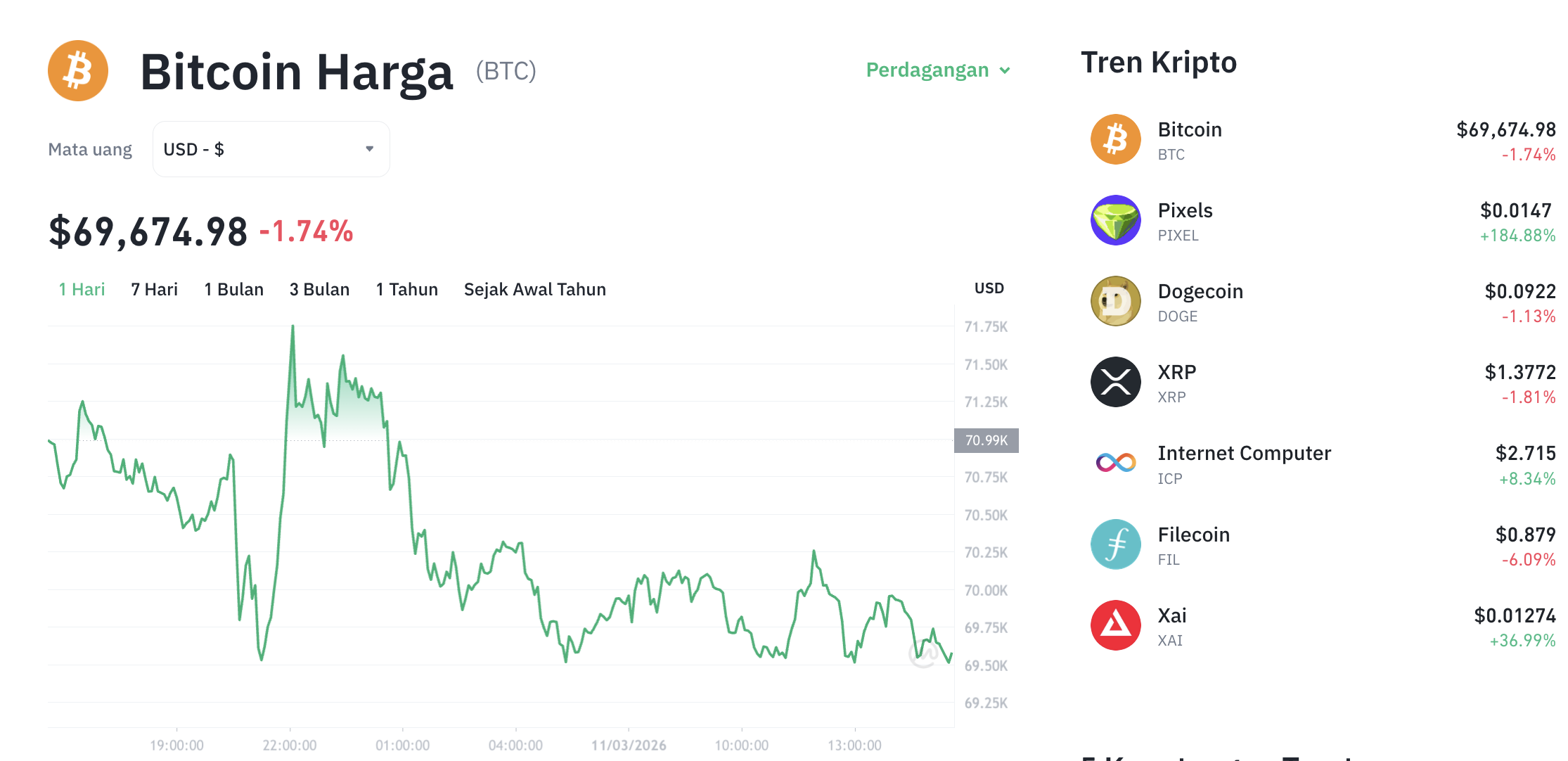The image size is (1568, 761).
Task: Click the highlighted 70.99K price marker
Action: (986, 440)
